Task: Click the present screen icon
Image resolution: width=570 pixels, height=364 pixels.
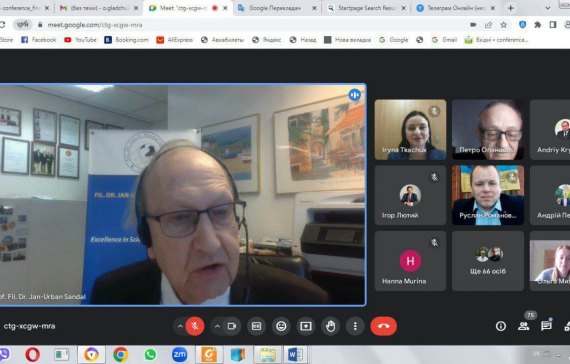Action: 306,326
